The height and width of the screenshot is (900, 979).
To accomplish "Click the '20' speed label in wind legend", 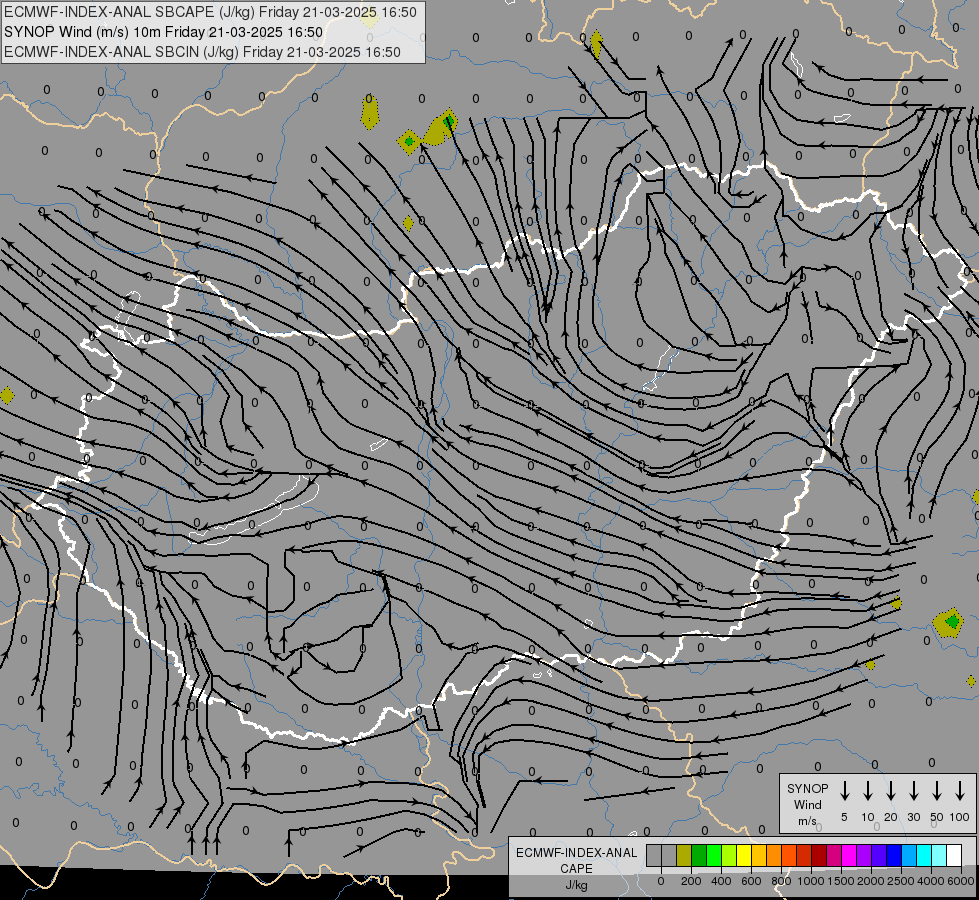I will 891,817.
